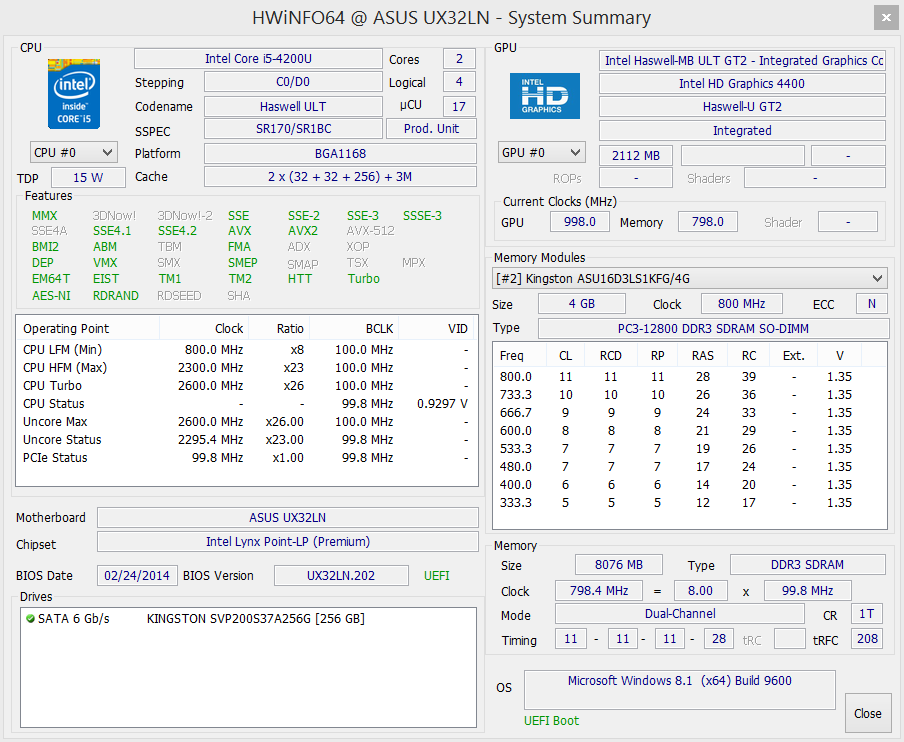Click the BIOS version UX32LN.202 field
This screenshot has height=742, width=904.
pyautogui.click(x=341, y=575)
